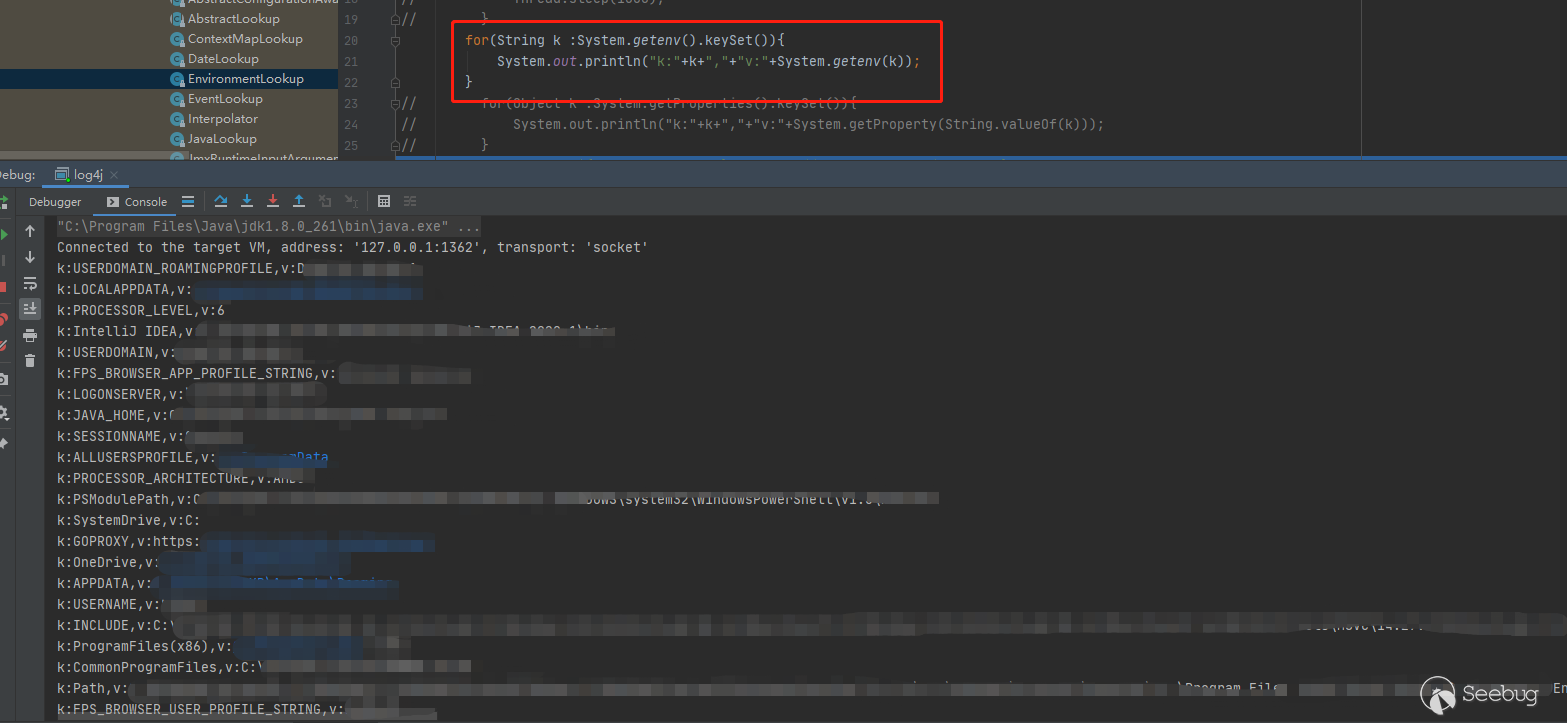The width and height of the screenshot is (1567, 723).
Task: Click the class icon beside Interpolator
Action: coord(177,119)
